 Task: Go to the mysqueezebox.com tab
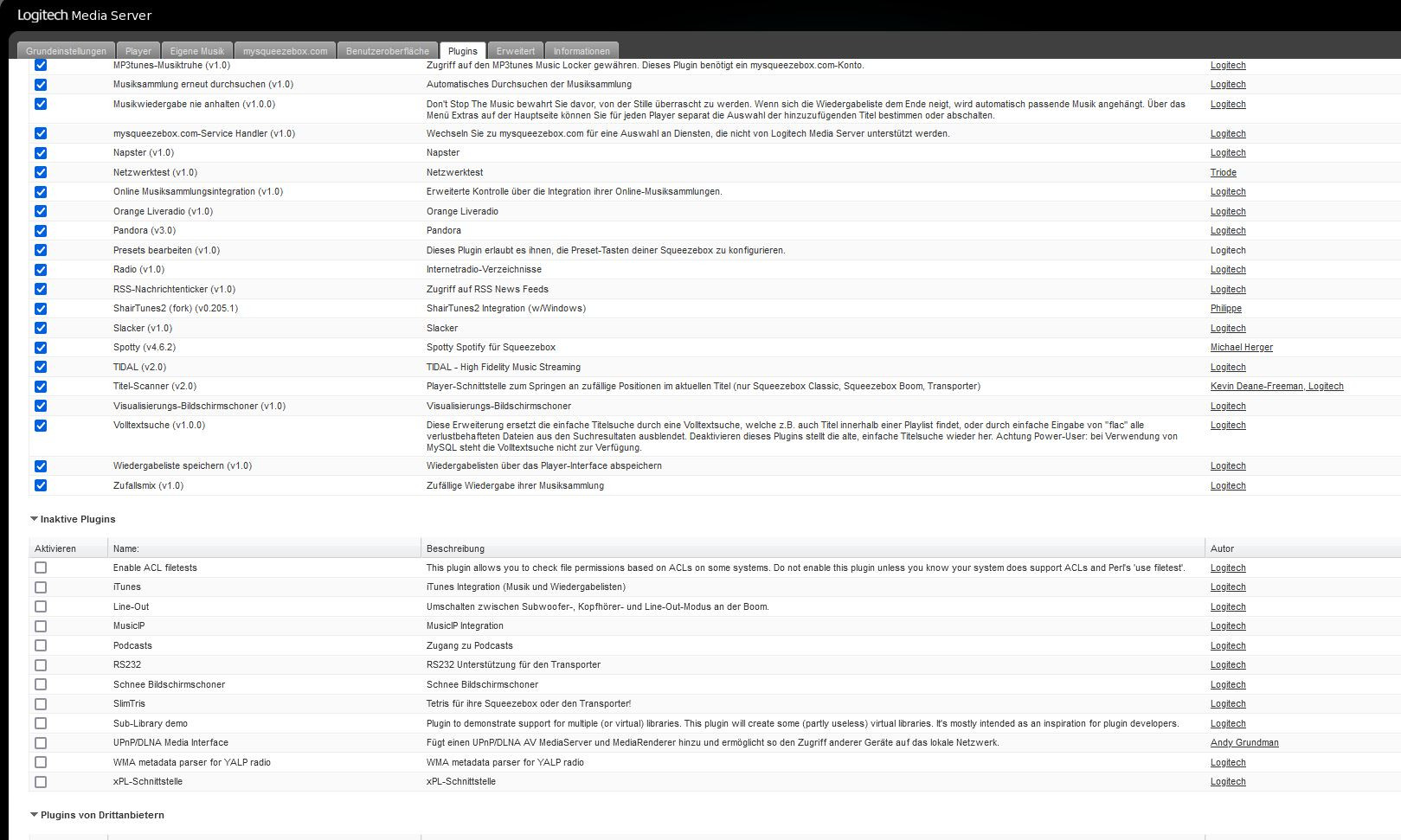coord(285,51)
